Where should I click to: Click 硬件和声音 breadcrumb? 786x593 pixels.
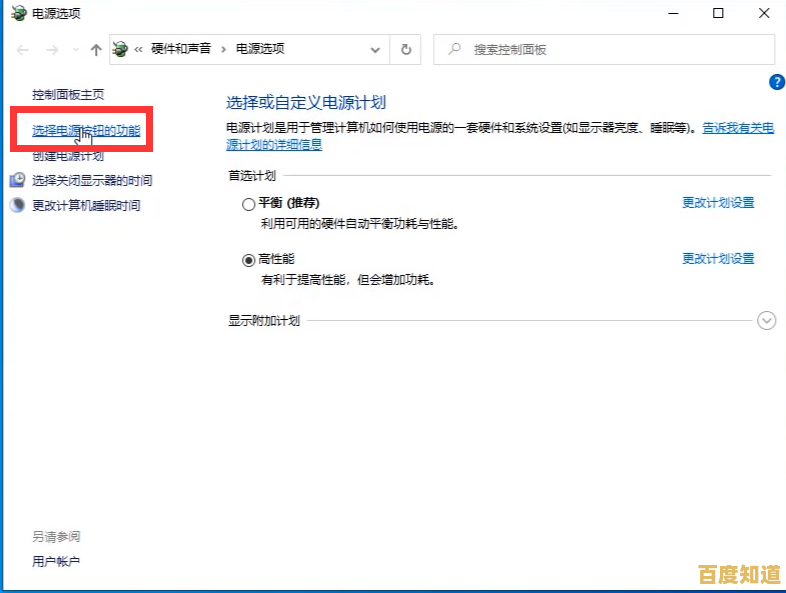click(x=181, y=49)
